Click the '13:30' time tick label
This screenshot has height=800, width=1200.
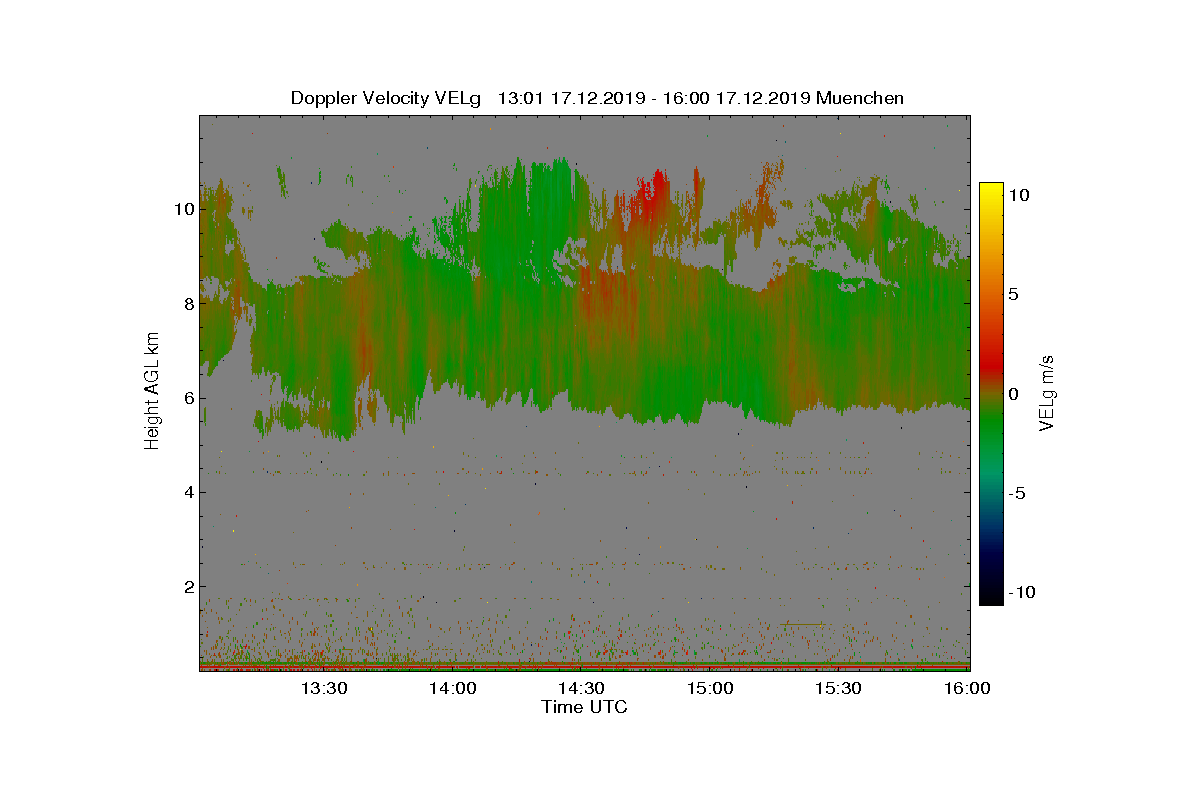coord(324,688)
